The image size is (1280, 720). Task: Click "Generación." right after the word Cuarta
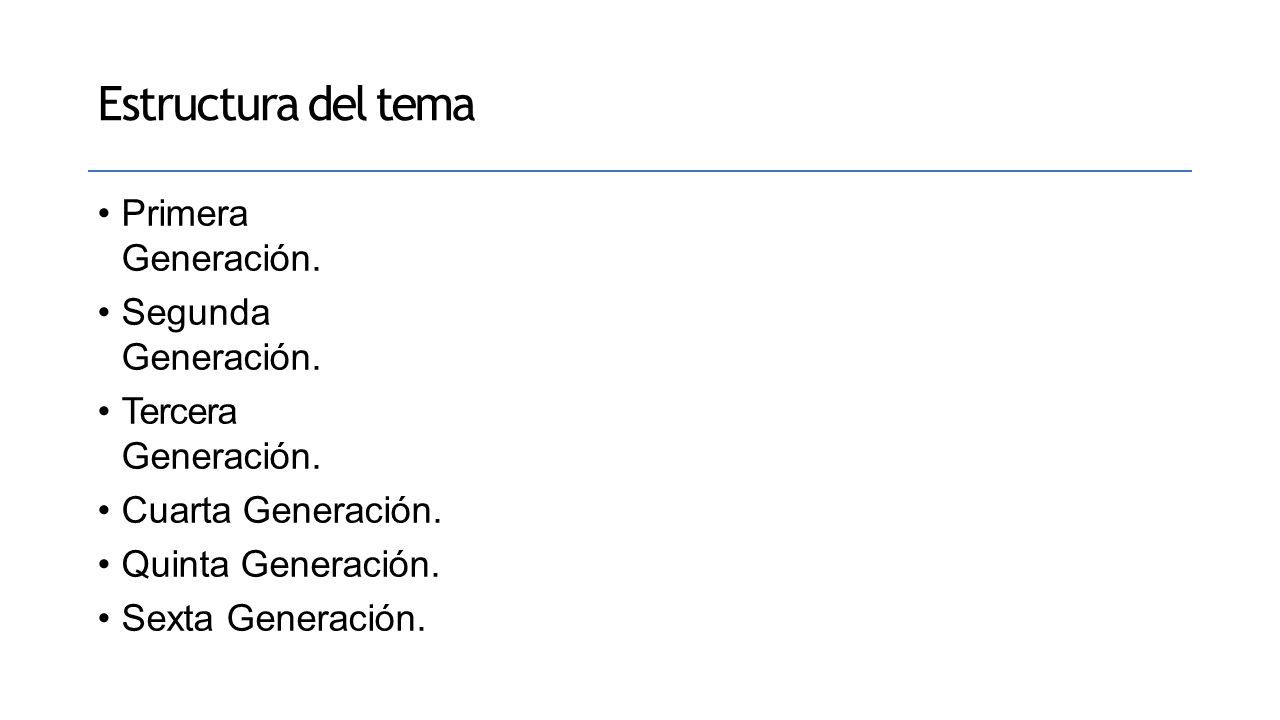pos(342,513)
